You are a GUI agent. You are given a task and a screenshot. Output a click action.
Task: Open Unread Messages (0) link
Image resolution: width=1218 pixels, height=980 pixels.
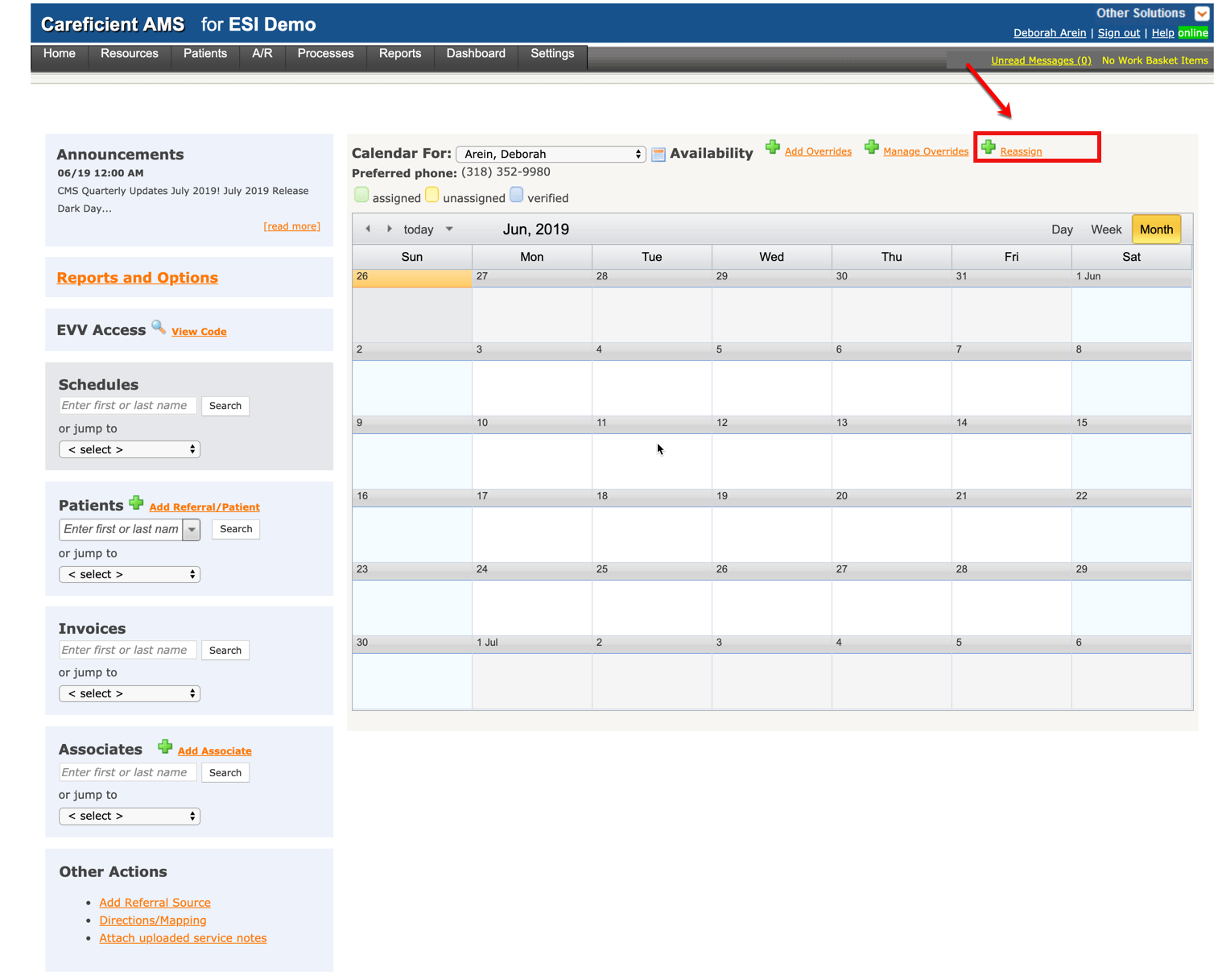[x=1041, y=60]
